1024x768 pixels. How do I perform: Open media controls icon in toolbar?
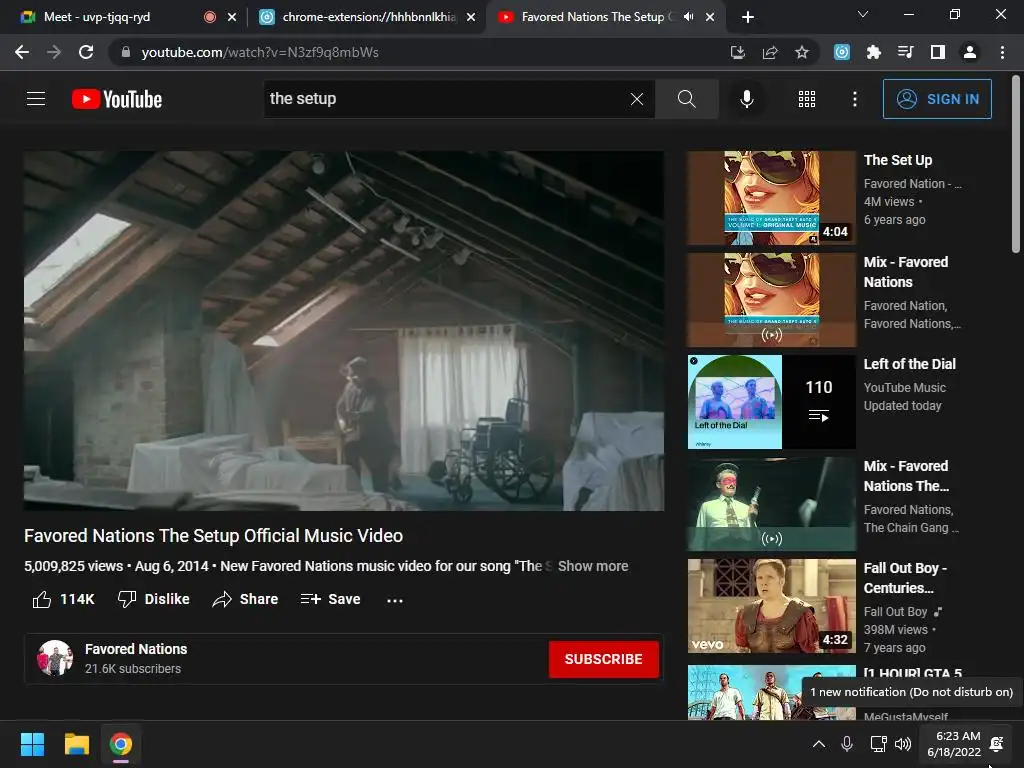[x=906, y=52]
